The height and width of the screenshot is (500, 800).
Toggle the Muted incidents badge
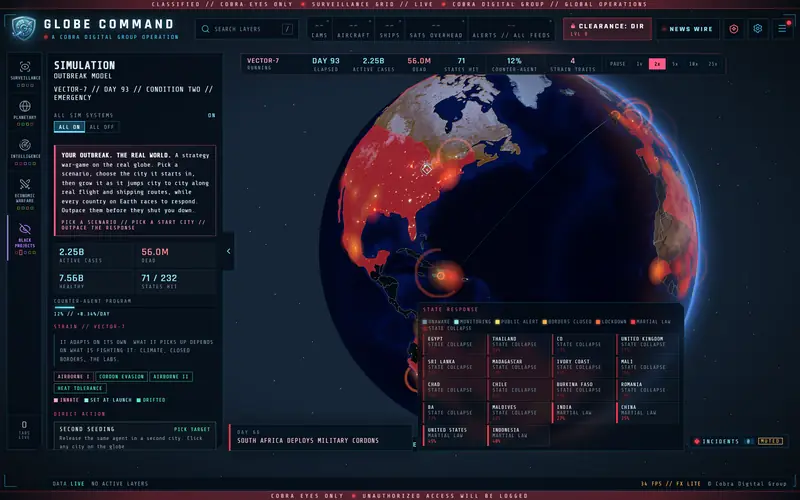770,441
